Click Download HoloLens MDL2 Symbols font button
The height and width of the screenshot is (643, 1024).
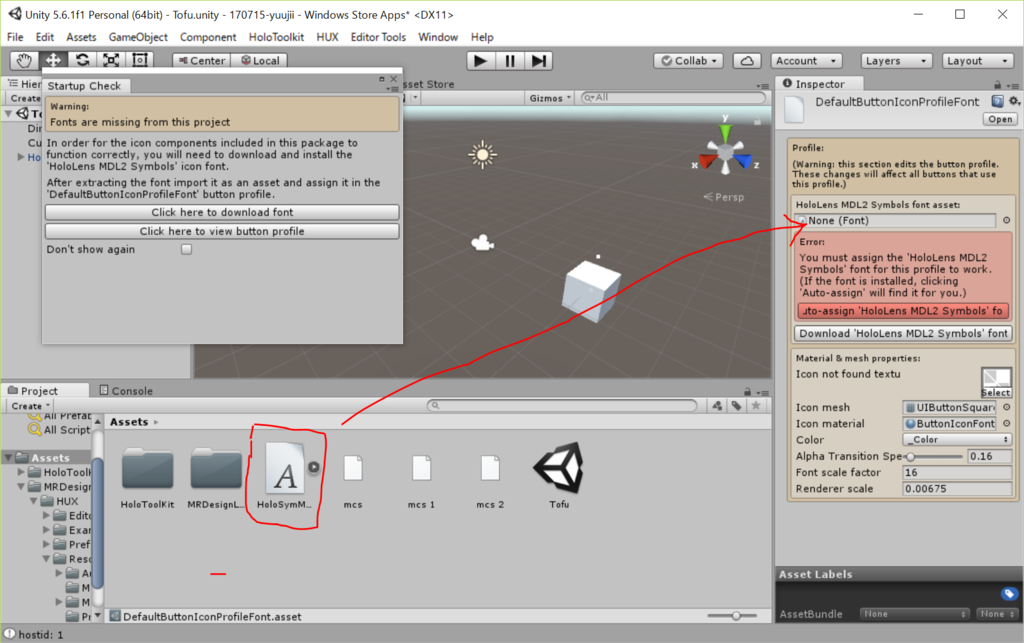click(x=903, y=333)
